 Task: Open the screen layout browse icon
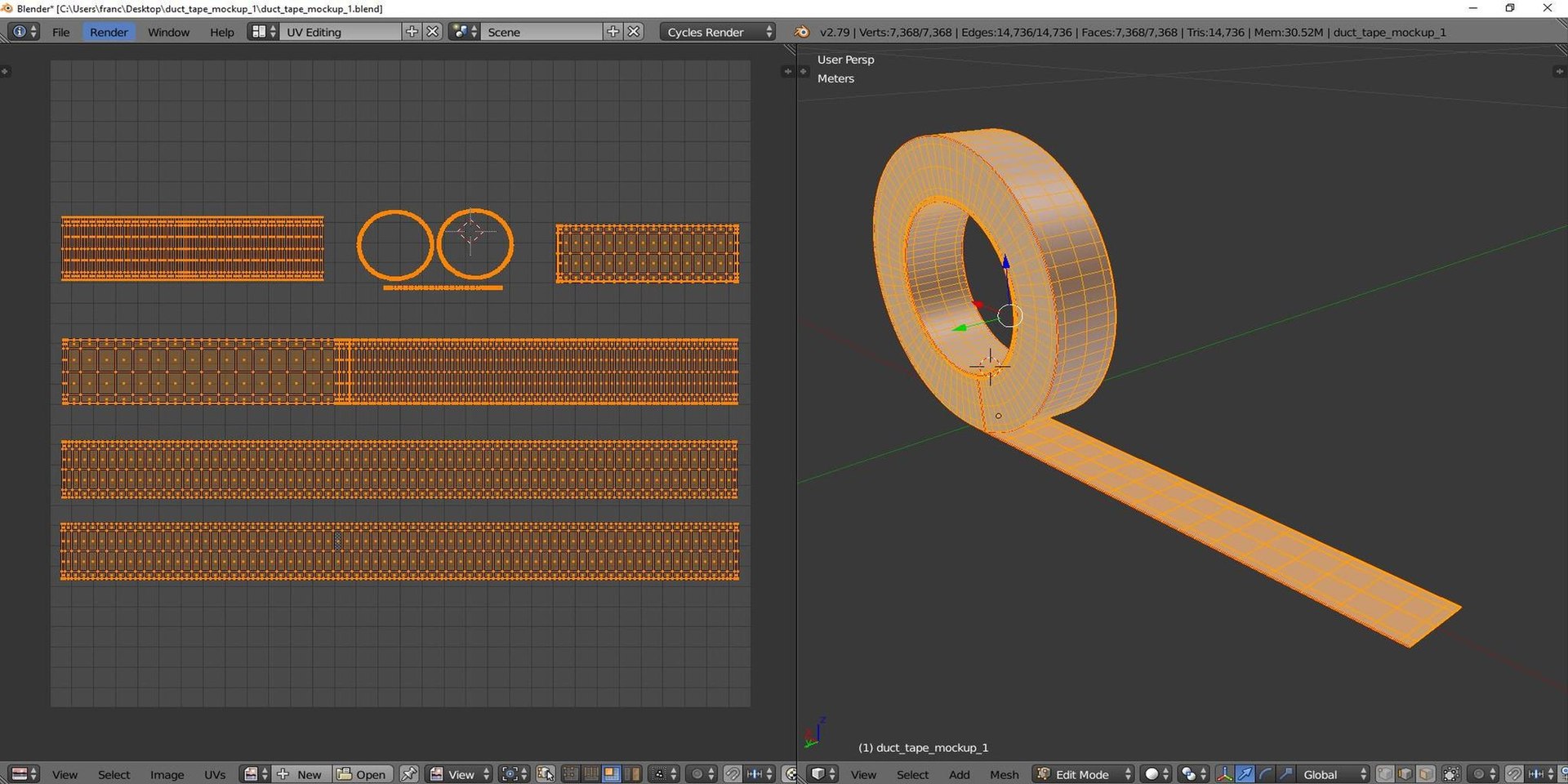click(262, 32)
